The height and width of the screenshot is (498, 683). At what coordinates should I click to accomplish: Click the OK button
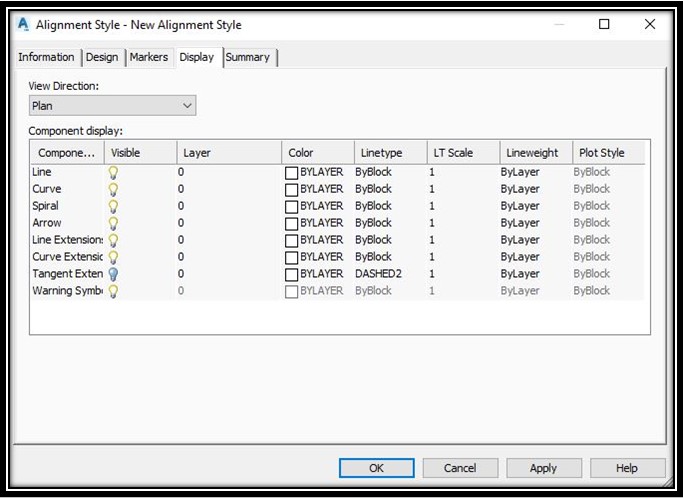point(376,468)
